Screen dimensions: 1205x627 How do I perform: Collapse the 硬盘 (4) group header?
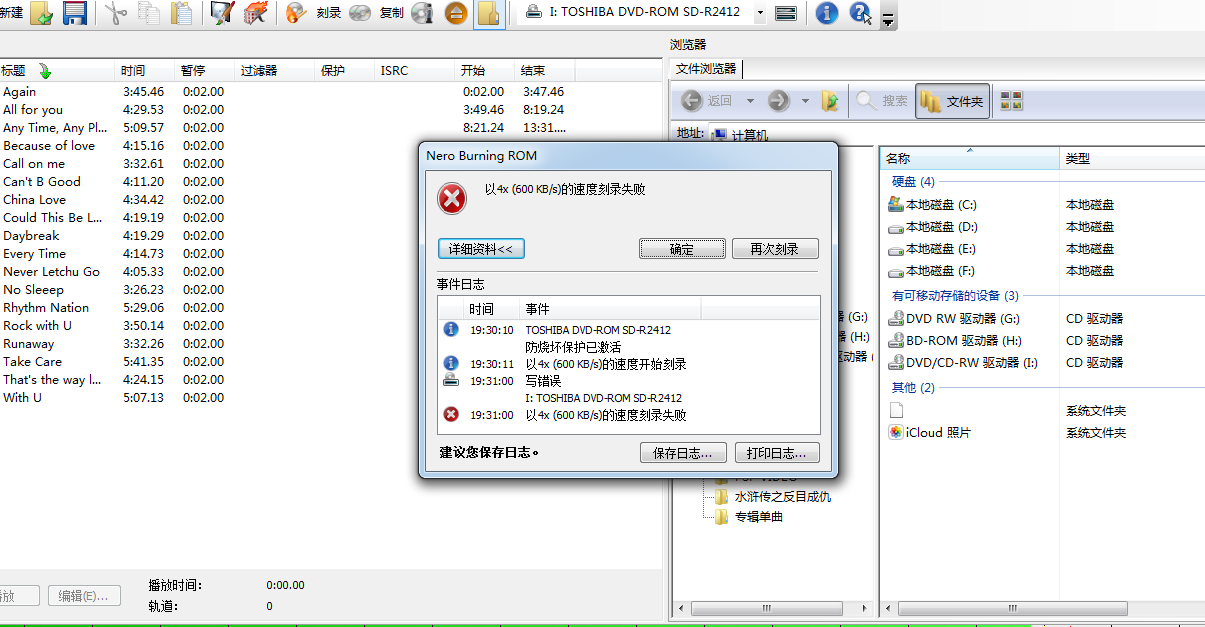click(913, 182)
